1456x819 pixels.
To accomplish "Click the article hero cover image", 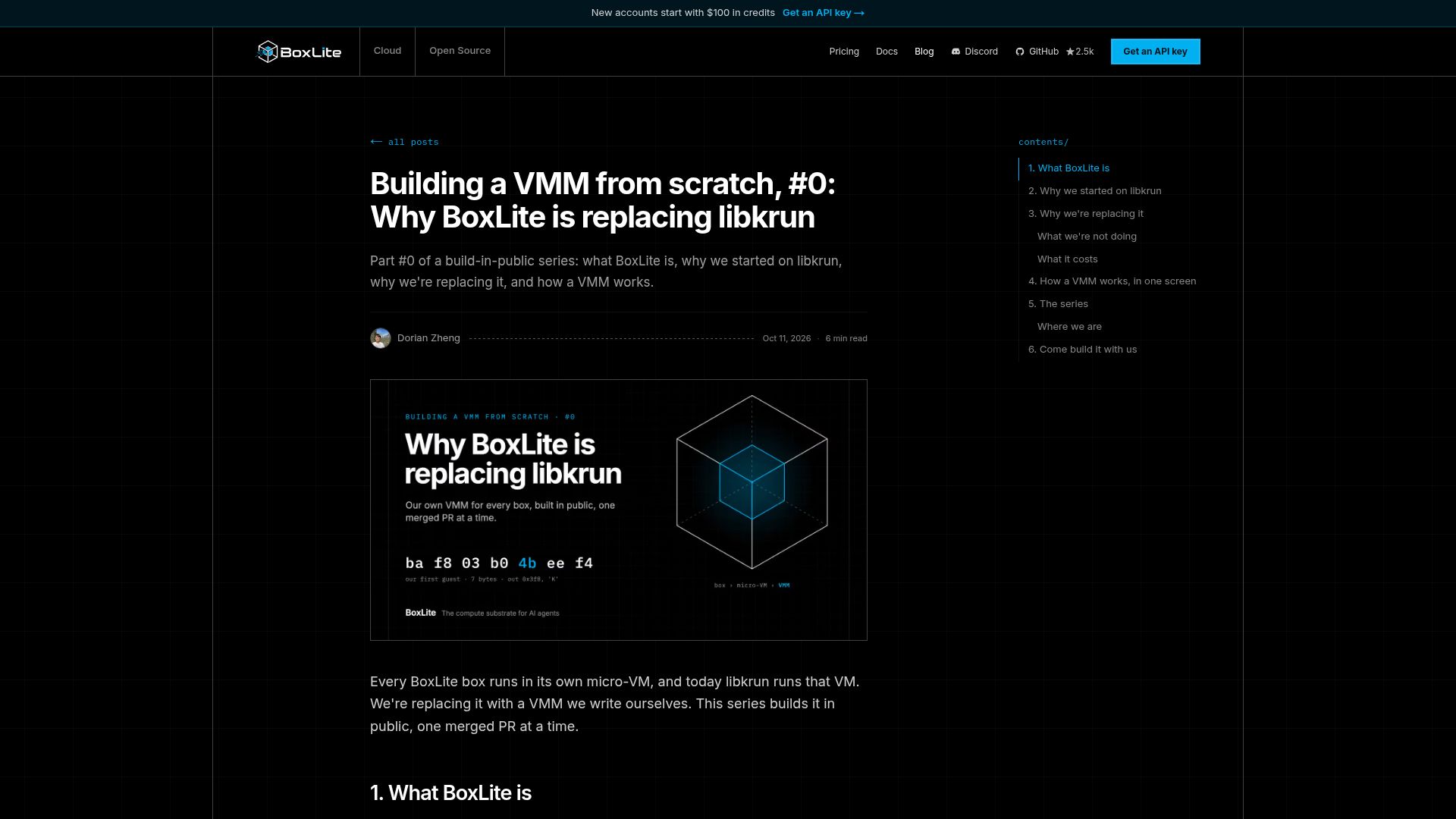I will [618, 510].
